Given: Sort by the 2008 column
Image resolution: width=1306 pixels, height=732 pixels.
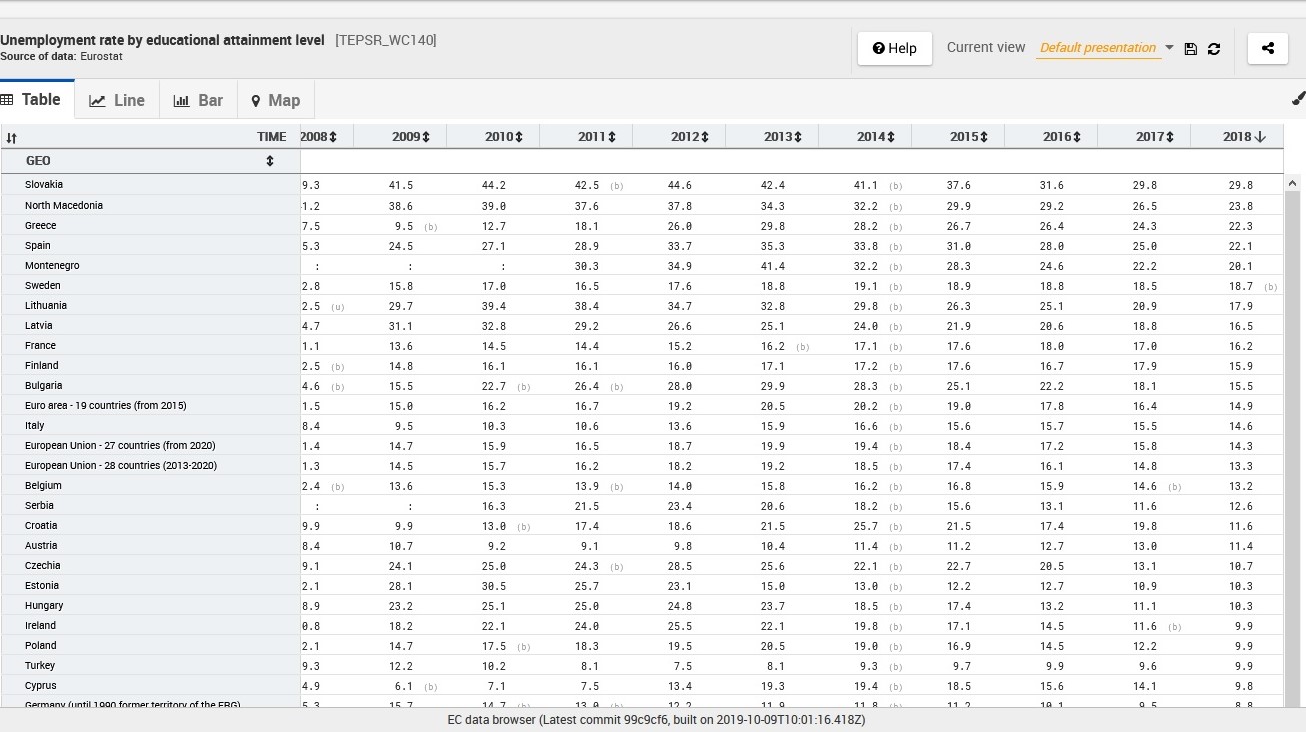Looking at the screenshot, I should click(x=333, y=137).
